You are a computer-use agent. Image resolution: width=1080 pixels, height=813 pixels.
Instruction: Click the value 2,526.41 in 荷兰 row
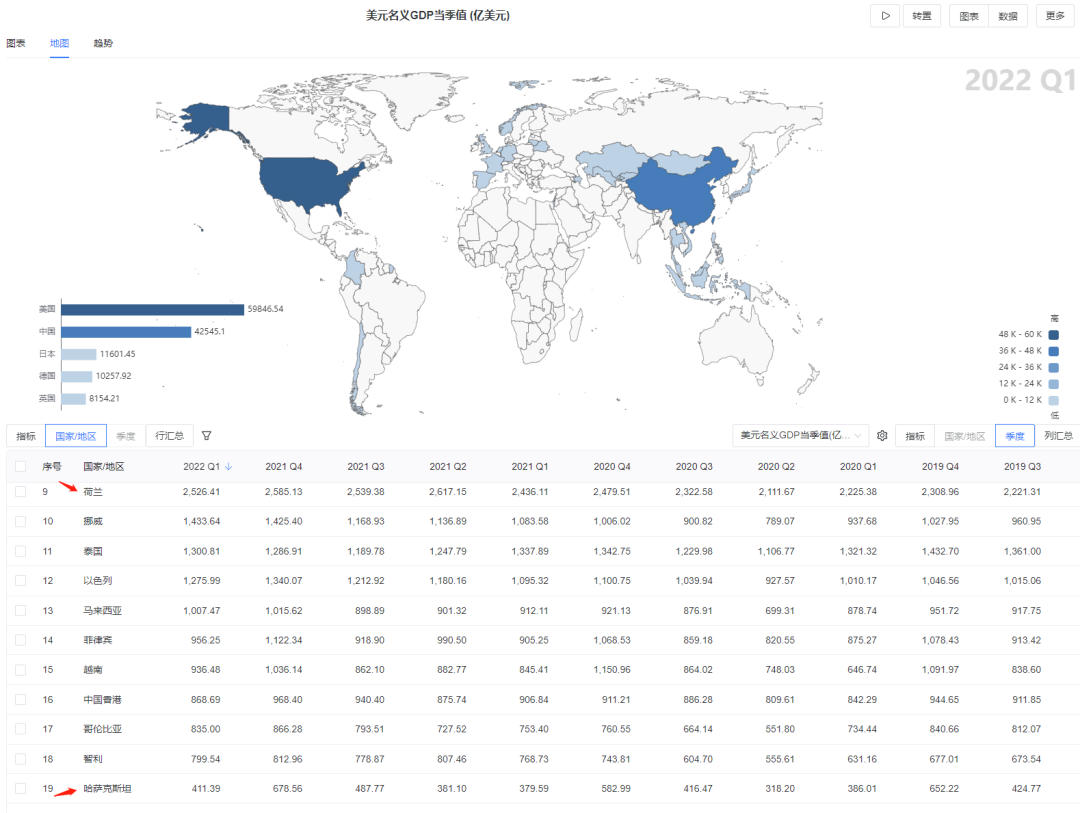tap(201, 492)
